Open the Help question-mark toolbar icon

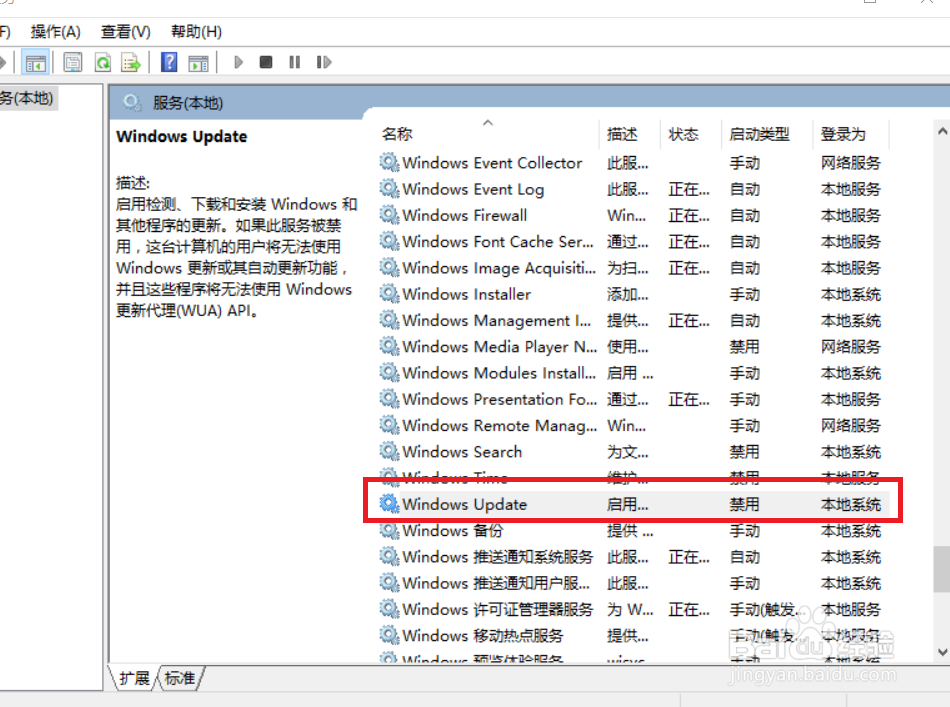click(169, 62)
